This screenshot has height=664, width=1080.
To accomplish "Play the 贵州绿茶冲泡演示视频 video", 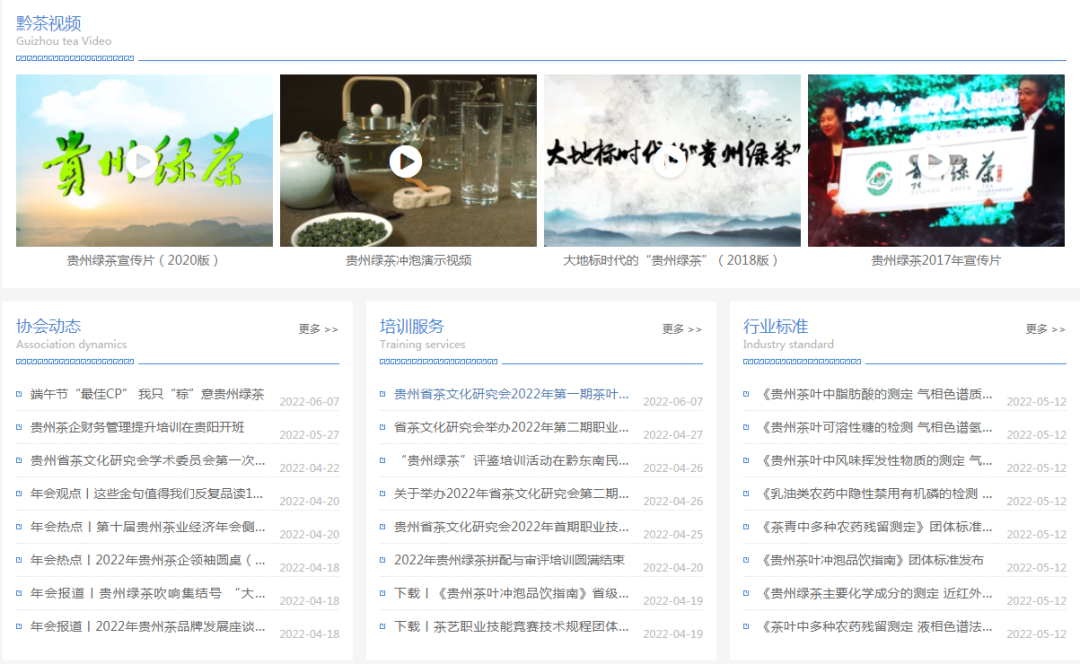I will pyautogui.click(x=406, y=162).
